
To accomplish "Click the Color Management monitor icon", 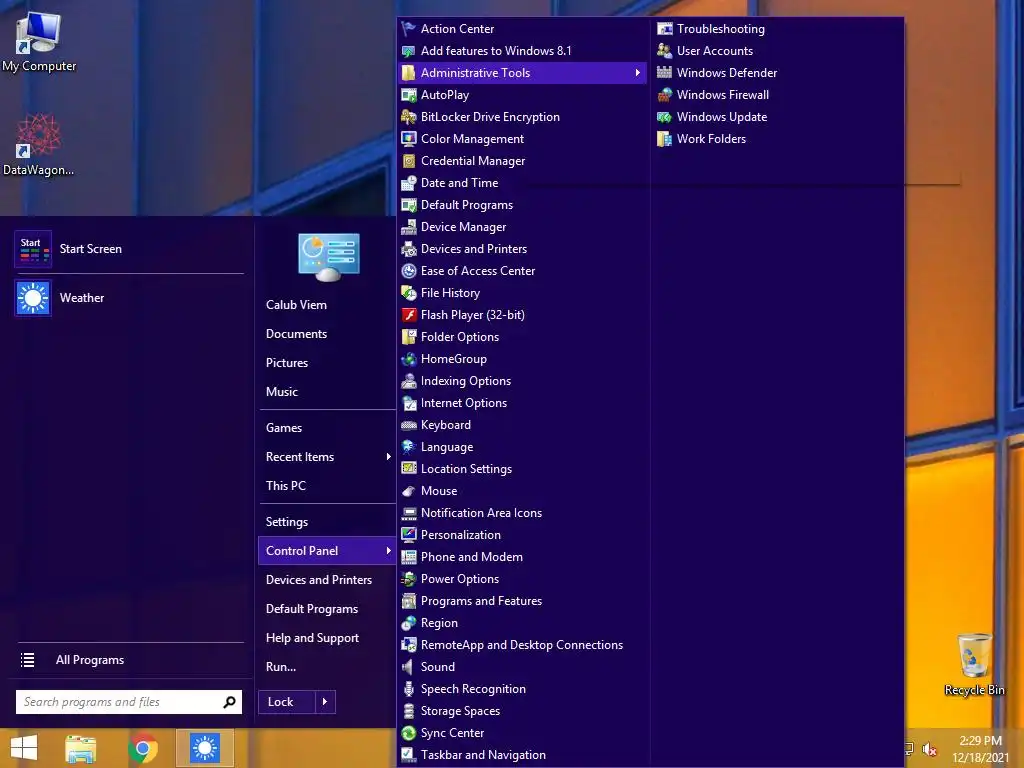I will click(409, 139).
